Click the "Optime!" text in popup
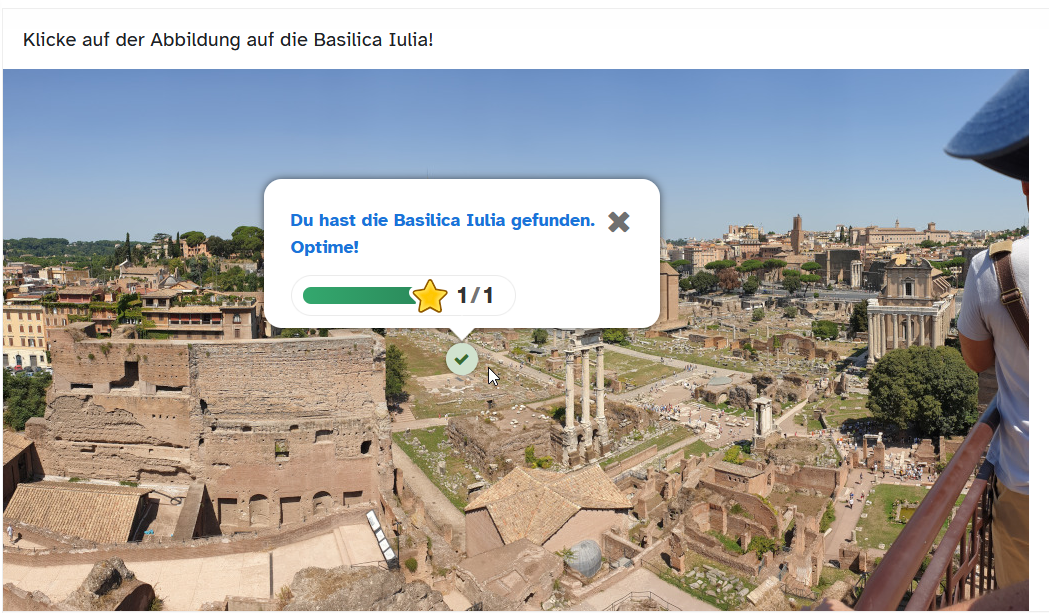Image resolution: width=1049 pixels, height=613 pixels. point(324,247)
